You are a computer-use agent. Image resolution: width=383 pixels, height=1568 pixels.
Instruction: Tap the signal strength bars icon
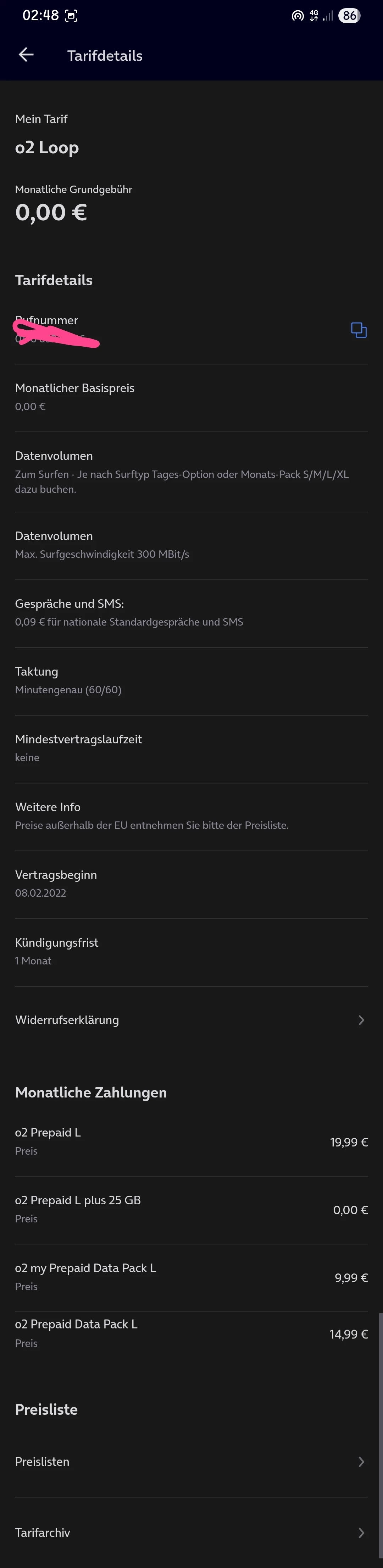pyautogui.click(x=328, y=16)
